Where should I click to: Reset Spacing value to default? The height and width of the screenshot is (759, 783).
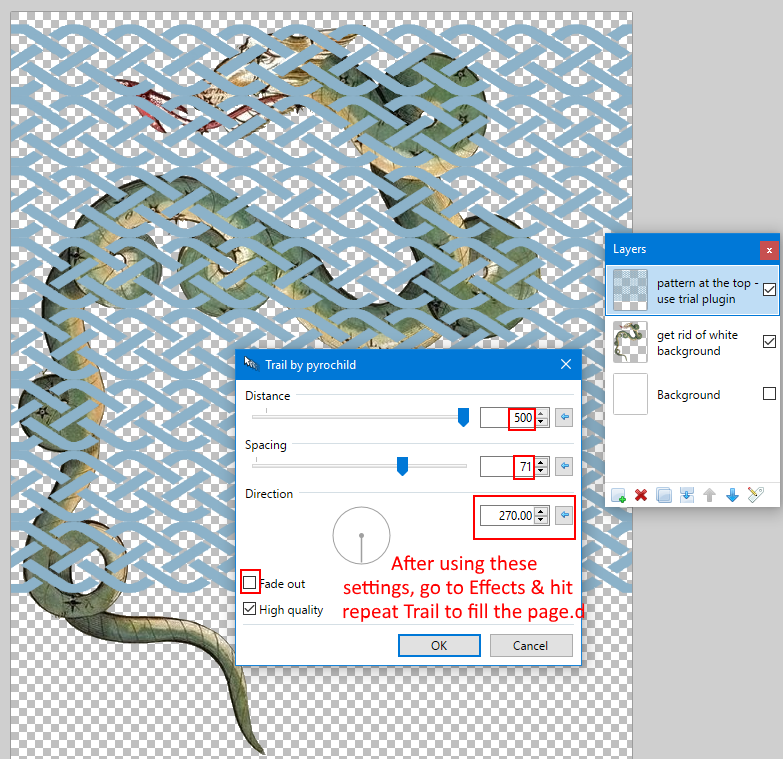pos(564,466)
